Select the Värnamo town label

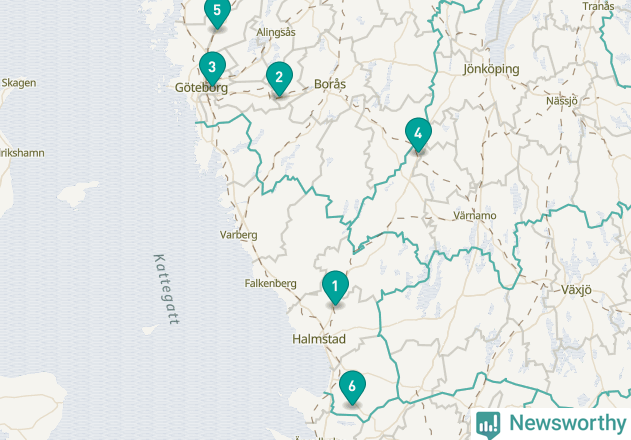pos(475,216)
